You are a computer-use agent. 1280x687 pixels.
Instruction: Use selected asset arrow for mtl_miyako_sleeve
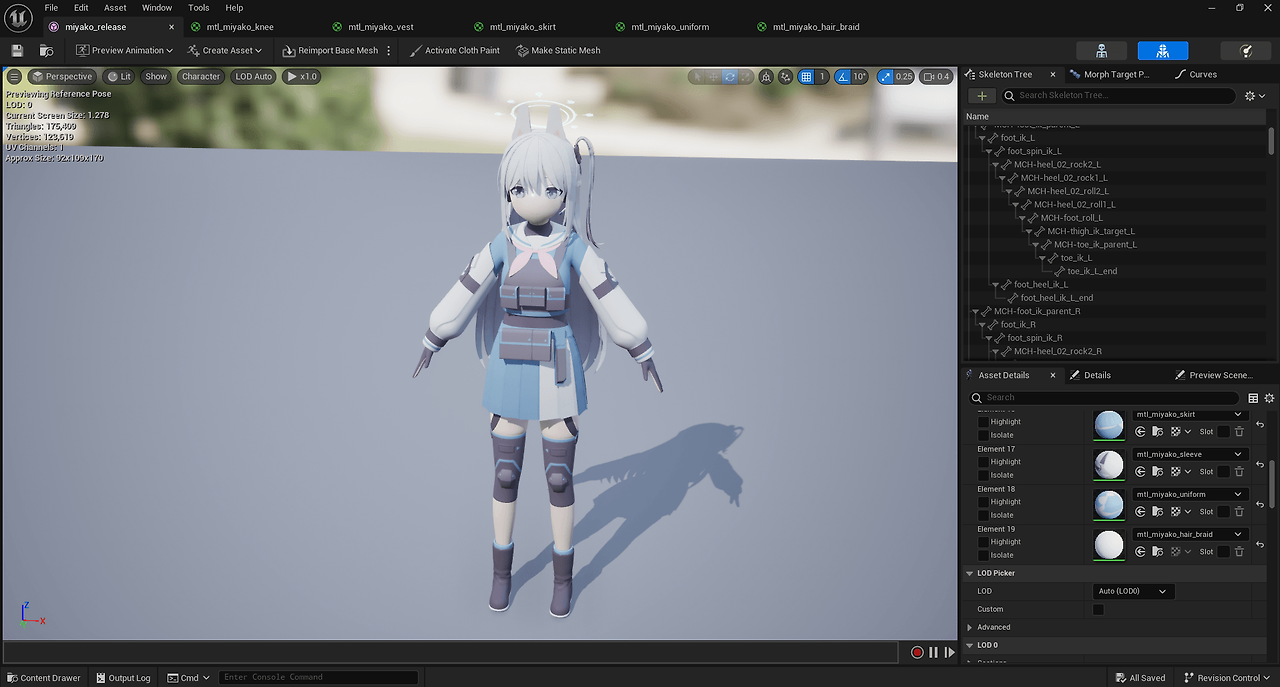click(1141, 471)
